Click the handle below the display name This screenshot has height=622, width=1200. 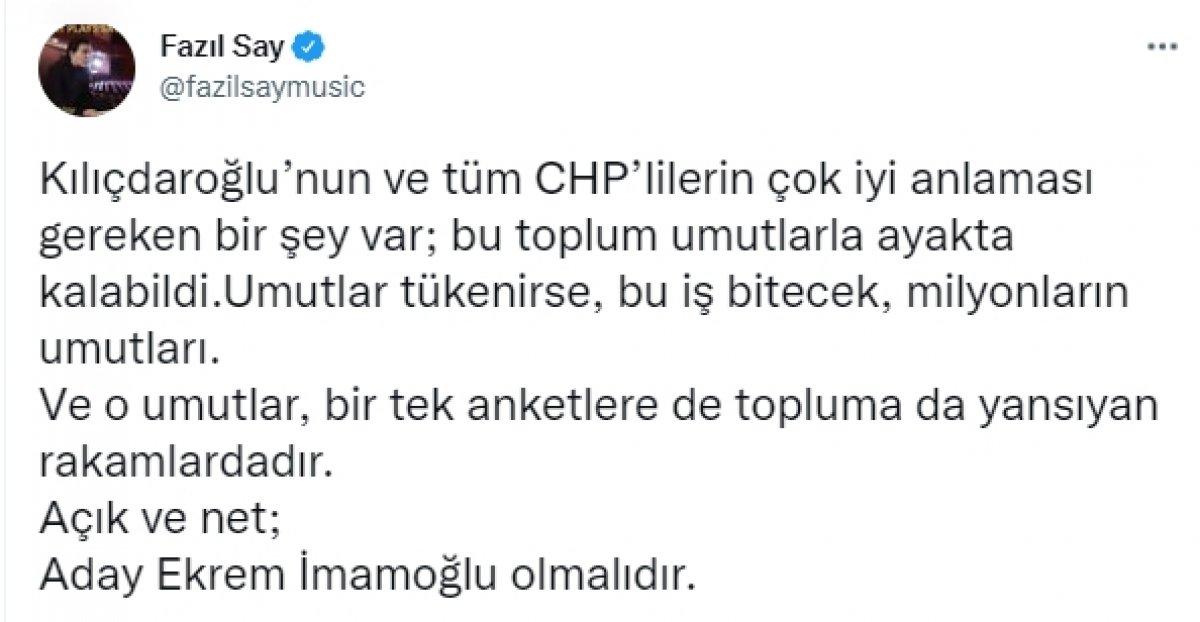tap(263, 88)
